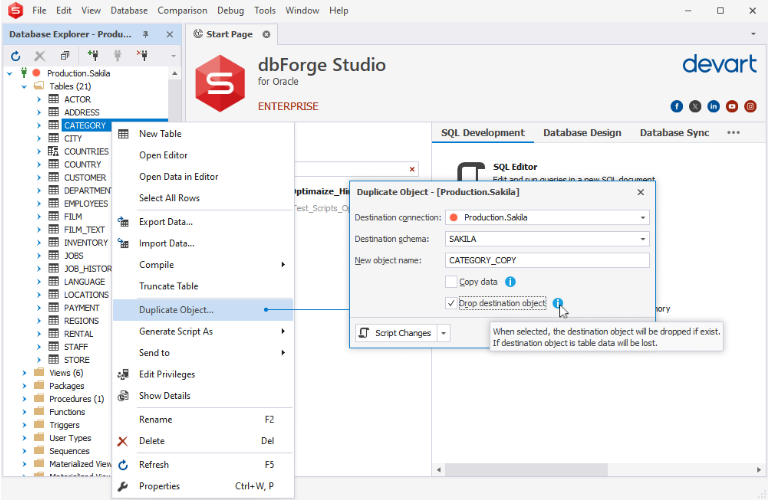Click the disconnect plug icon with red X
This screenshot has width=770, height=502.
(142, 55)
